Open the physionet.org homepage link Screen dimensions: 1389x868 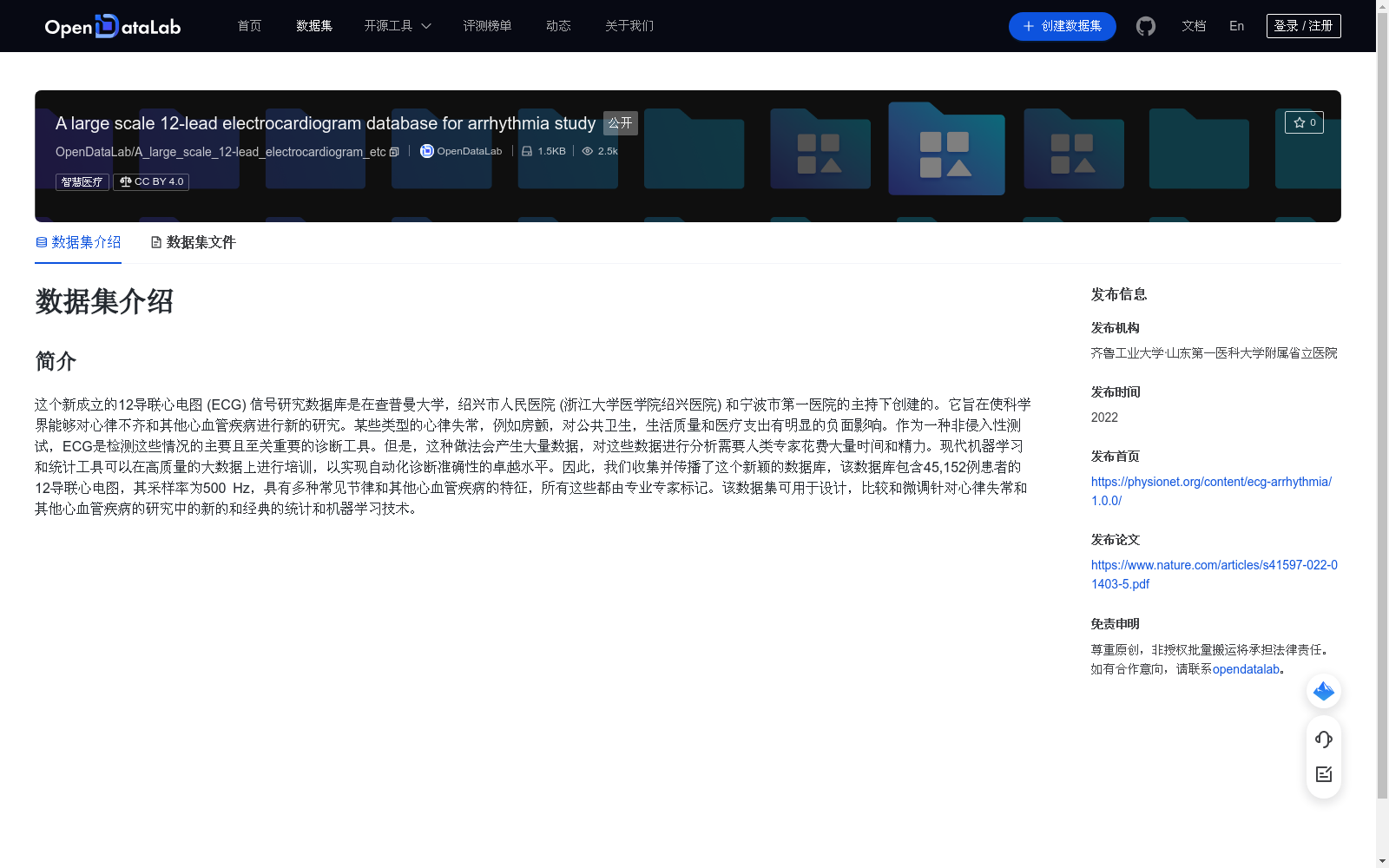pos(1211,491)
